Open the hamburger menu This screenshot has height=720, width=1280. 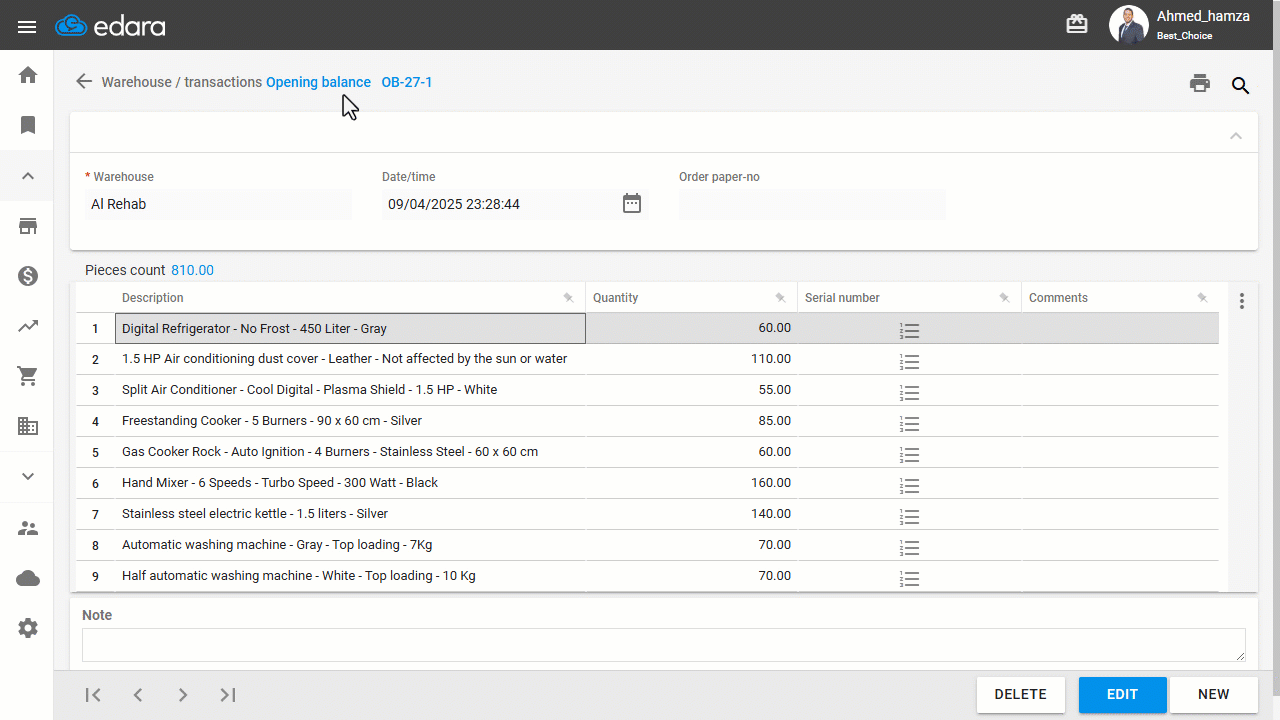point(27,26)
